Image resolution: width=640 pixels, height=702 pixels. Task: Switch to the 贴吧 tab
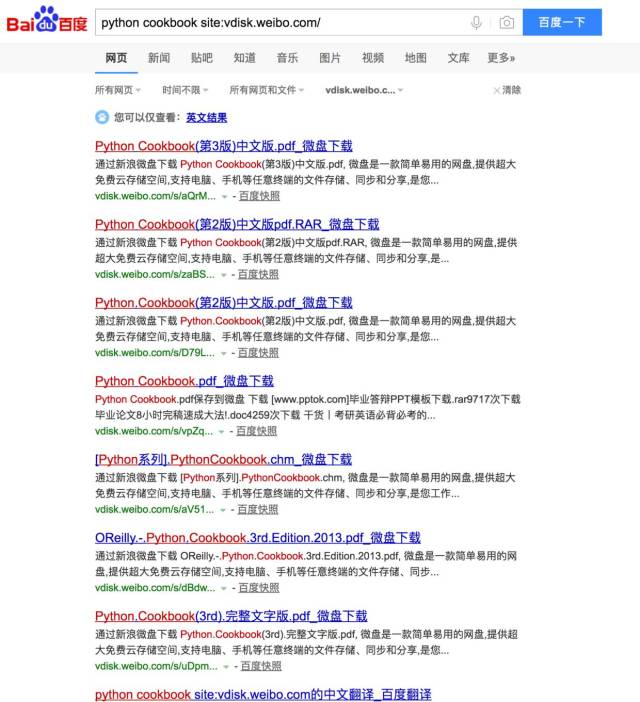point(202,58)
